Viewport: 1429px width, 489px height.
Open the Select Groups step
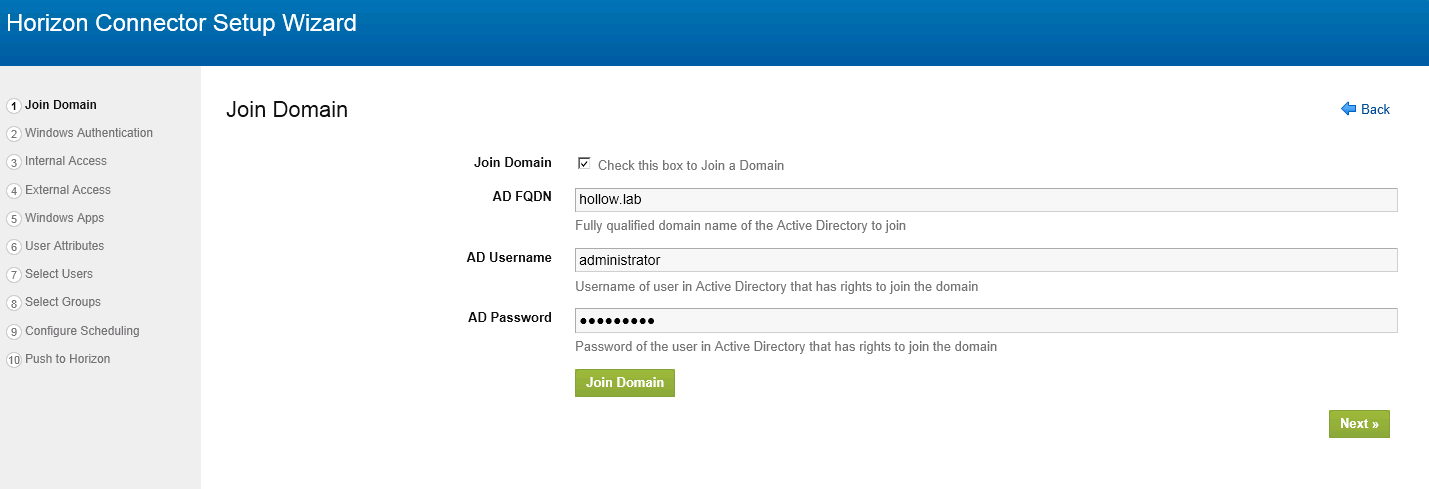pos(62,302)
